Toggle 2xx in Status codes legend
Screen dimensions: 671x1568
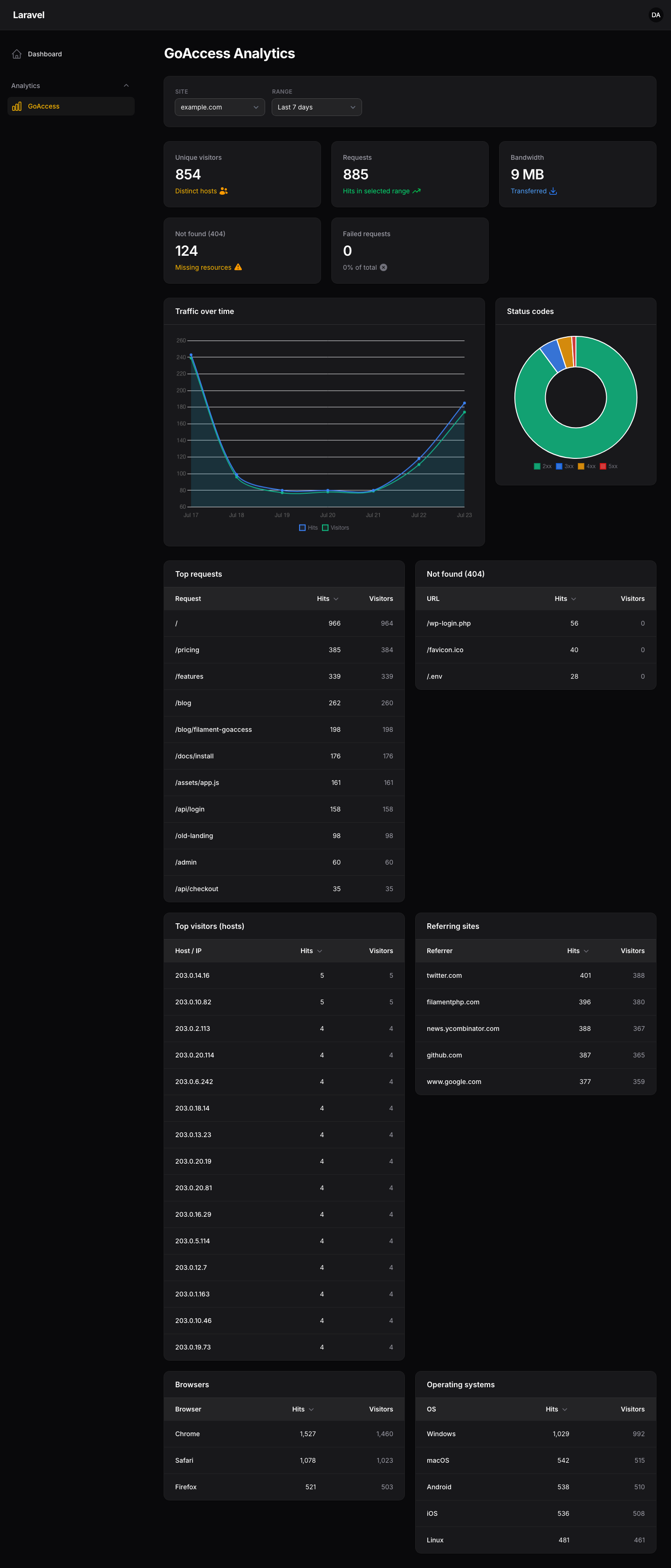(542, 466)
